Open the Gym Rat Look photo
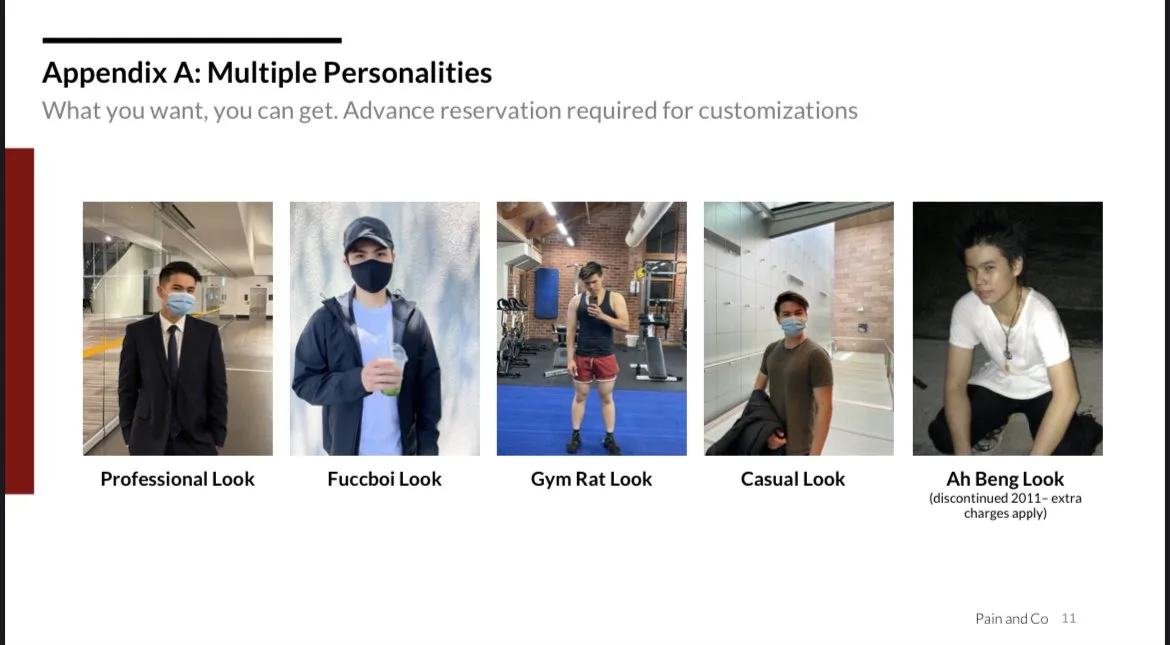This screenshot has width=1170, height=645. pos(592,328)
